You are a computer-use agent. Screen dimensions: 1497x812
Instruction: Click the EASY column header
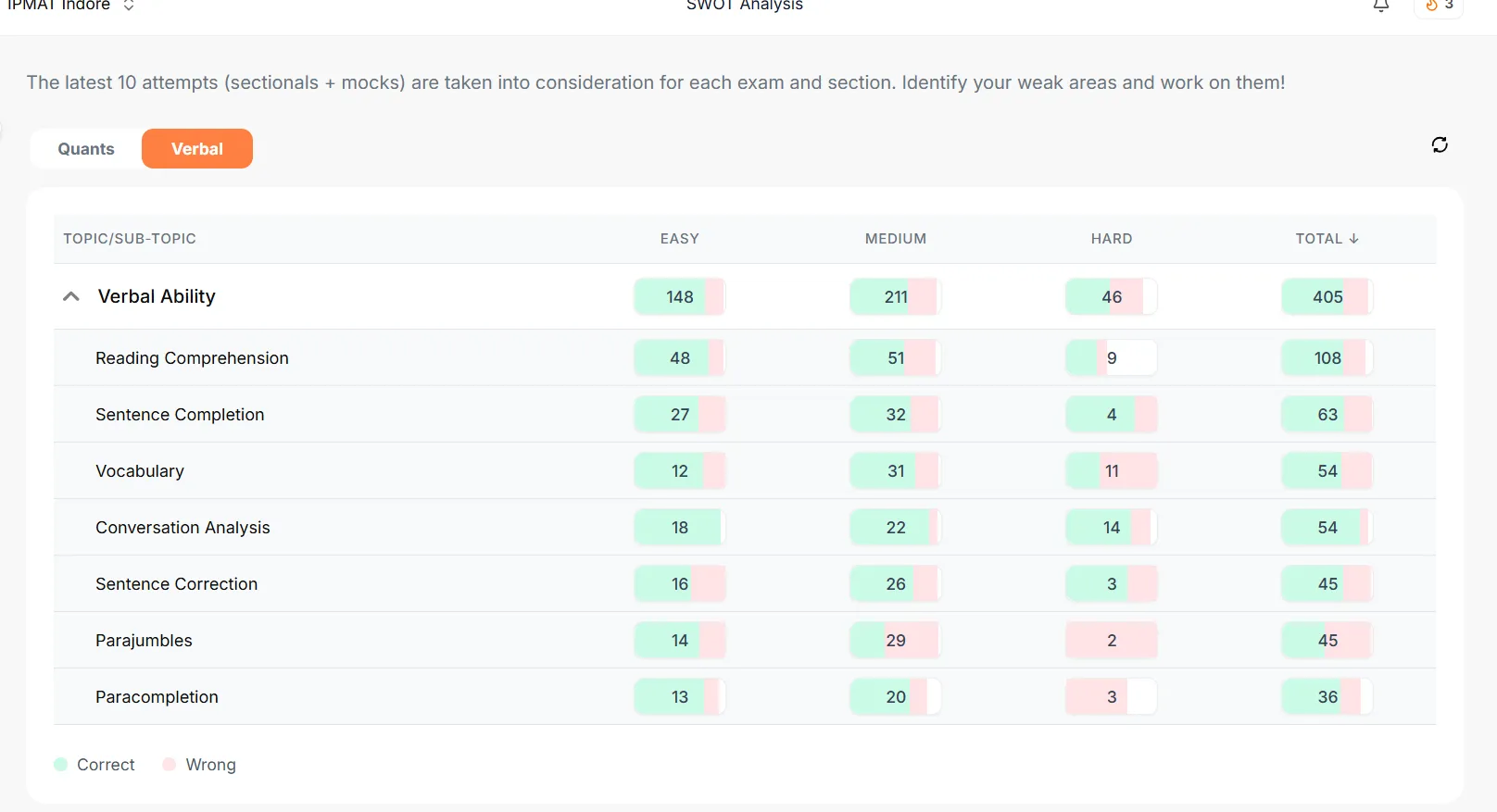pyautogui.click(x=679, y=239)
